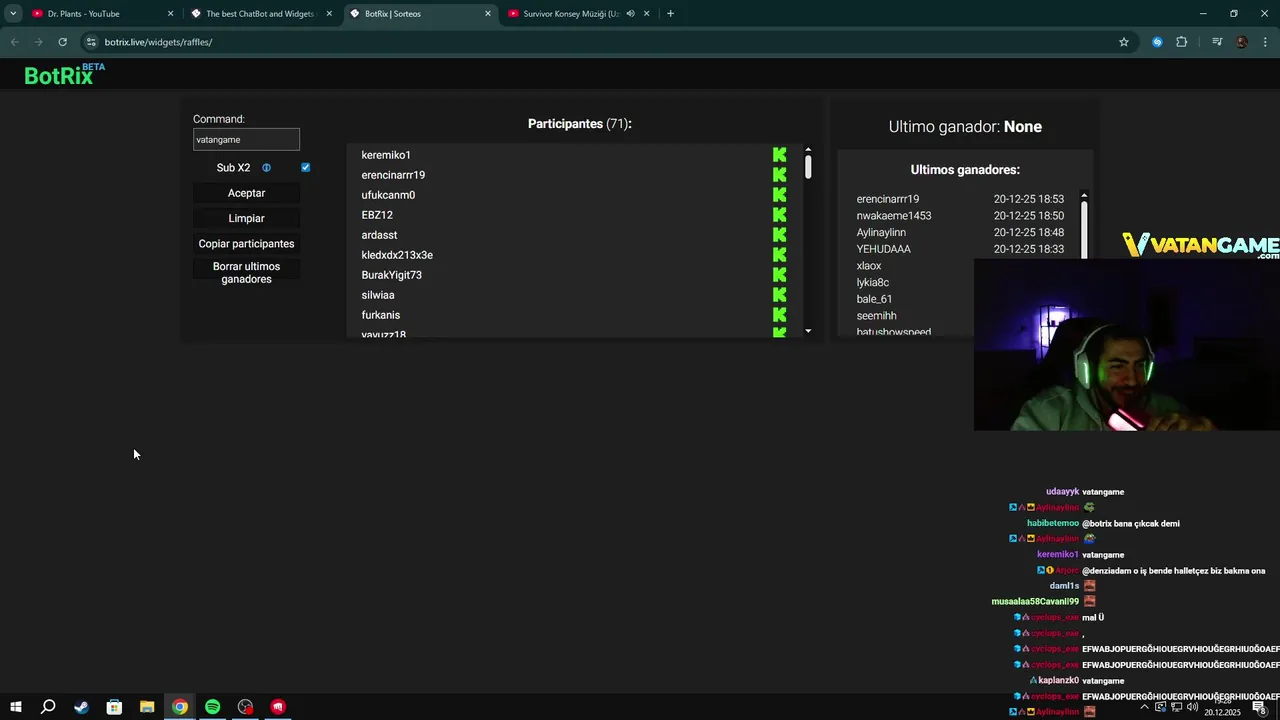1280x720 pixels.
Task: Select participant furkanis
Action: pos(380,315)
